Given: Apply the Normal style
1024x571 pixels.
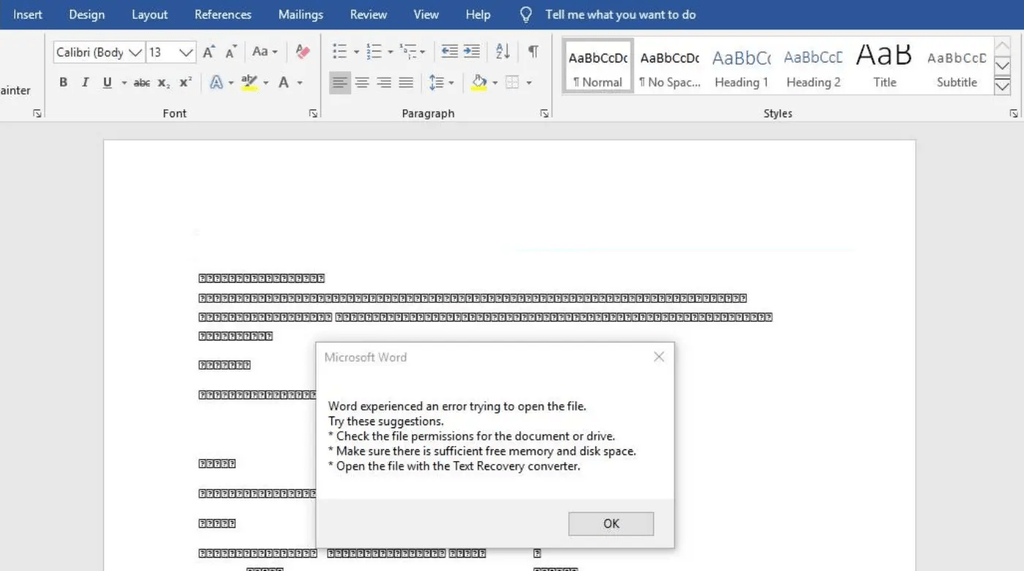Looking at the screenshot, I should click(598, 66).
